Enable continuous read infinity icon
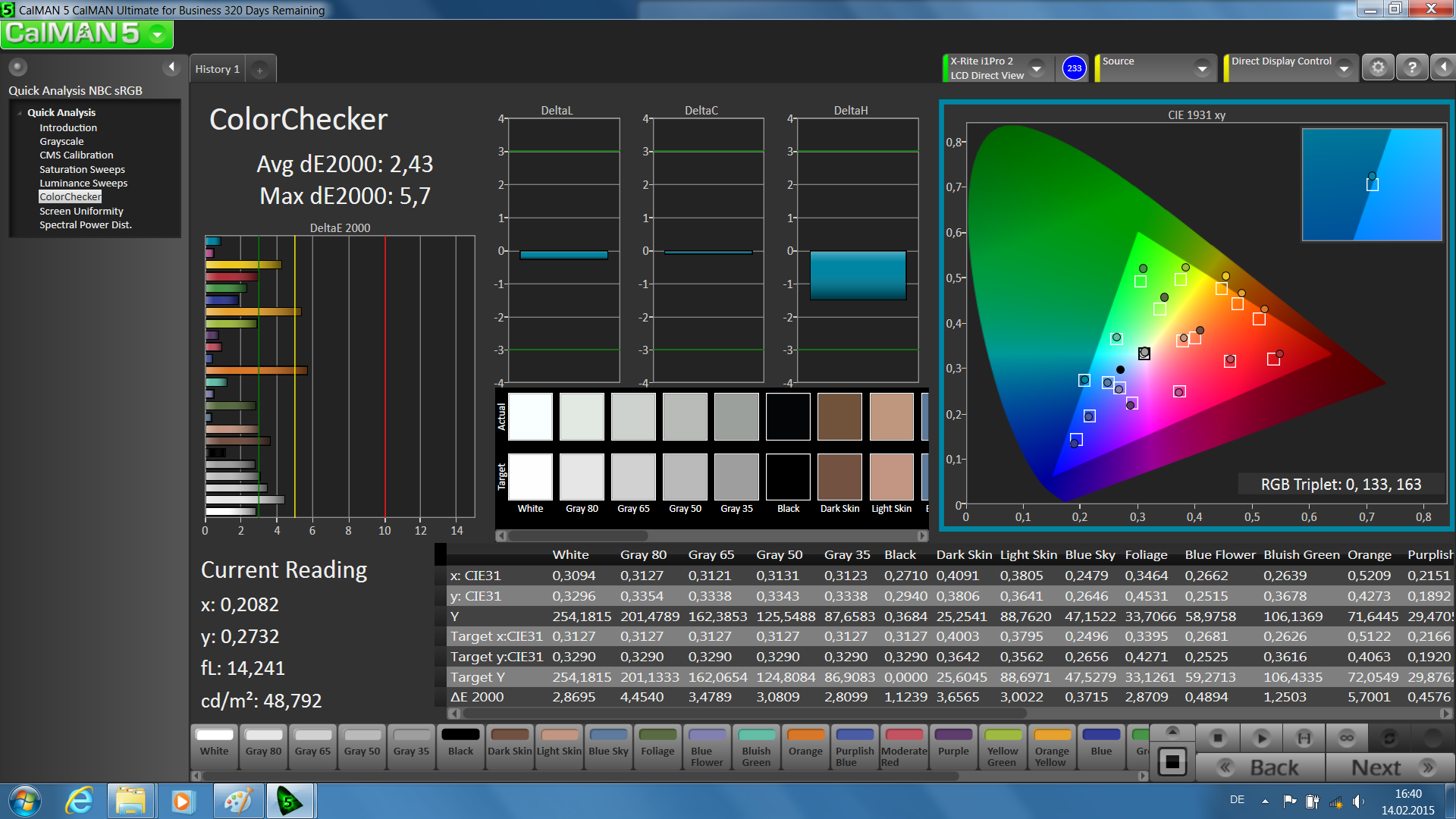The height and width of the screenshot is (819, 1456). (x=1347, y=737)
